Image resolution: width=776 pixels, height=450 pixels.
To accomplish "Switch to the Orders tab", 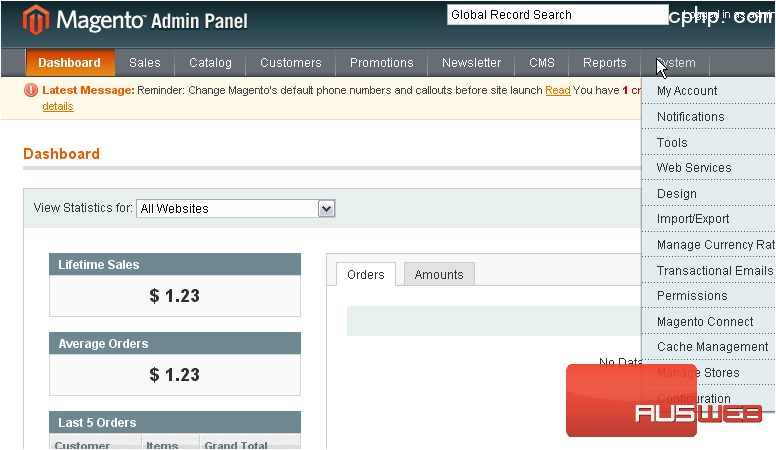I will tap(366, 274).
